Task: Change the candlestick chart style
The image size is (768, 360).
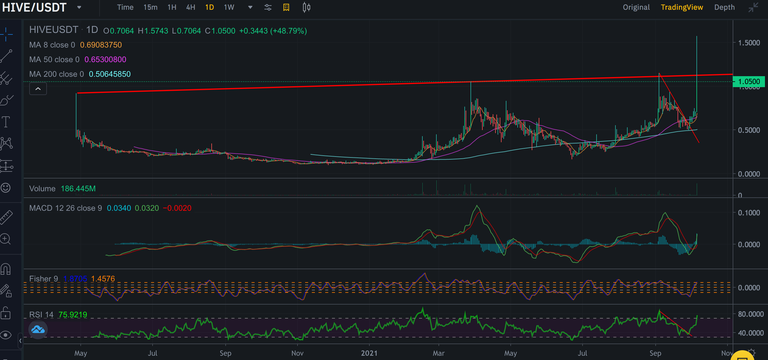Action: 307,7
